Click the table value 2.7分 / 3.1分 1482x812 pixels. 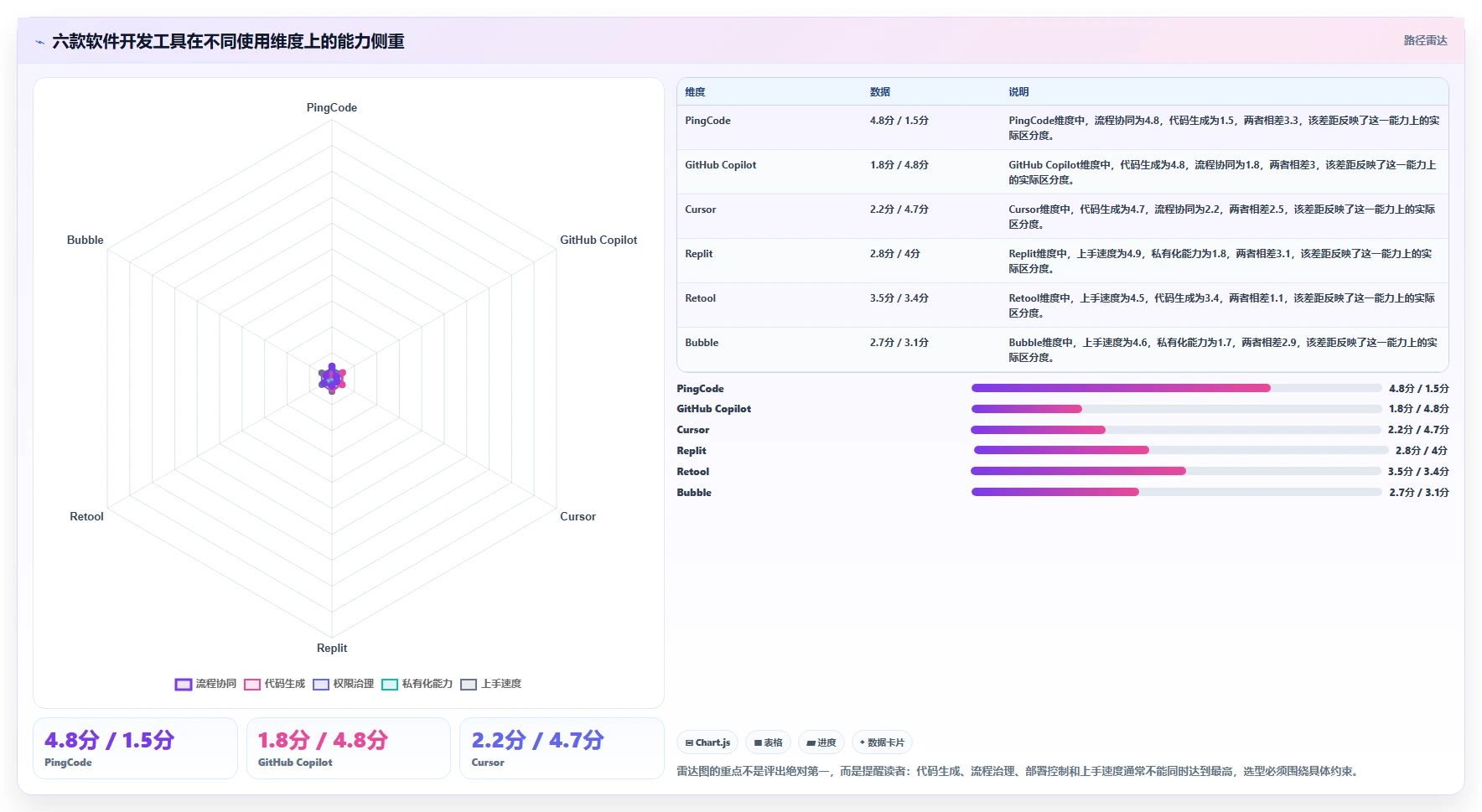(899, 343)
